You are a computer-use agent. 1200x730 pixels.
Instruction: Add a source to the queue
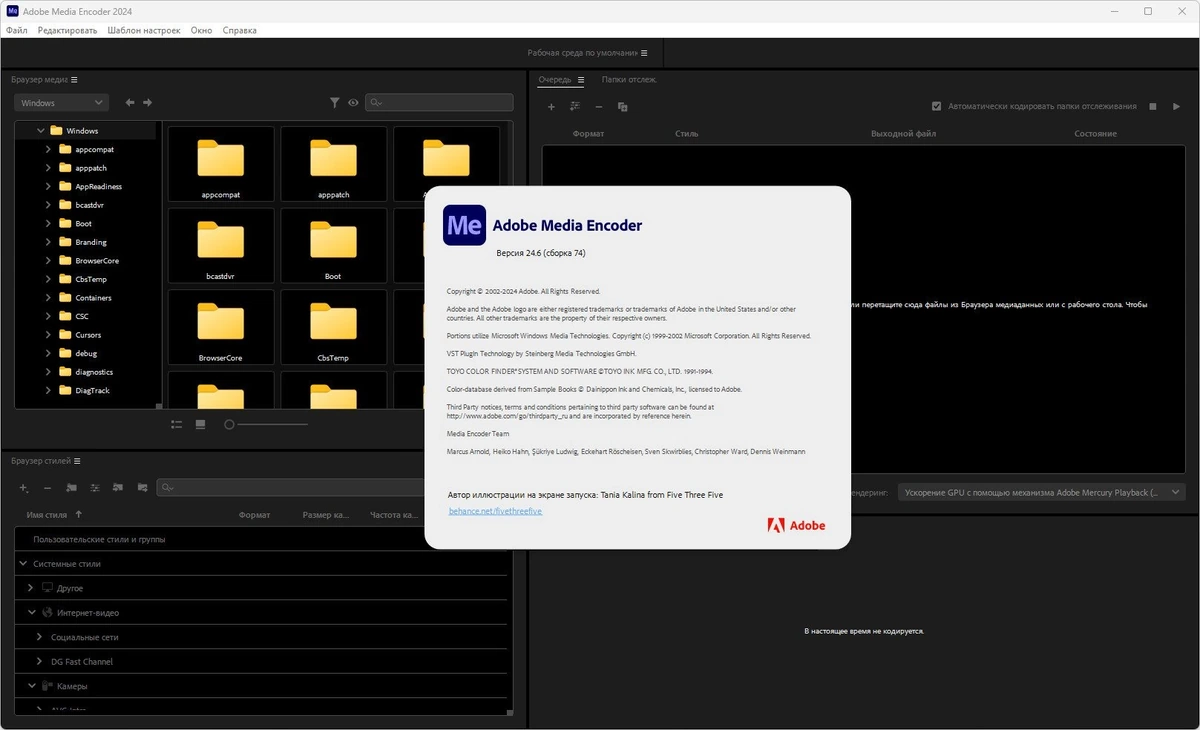click(x=551, y=107)
